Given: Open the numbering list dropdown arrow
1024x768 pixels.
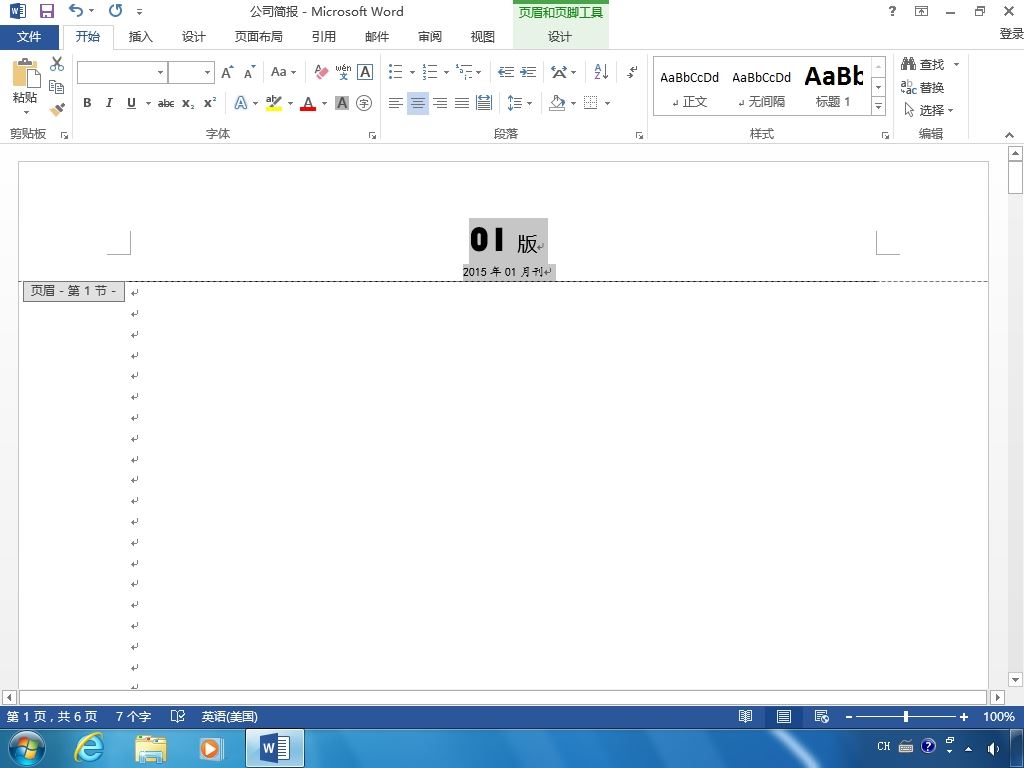Looking at the screenshot, I should [x=446, y=72].
